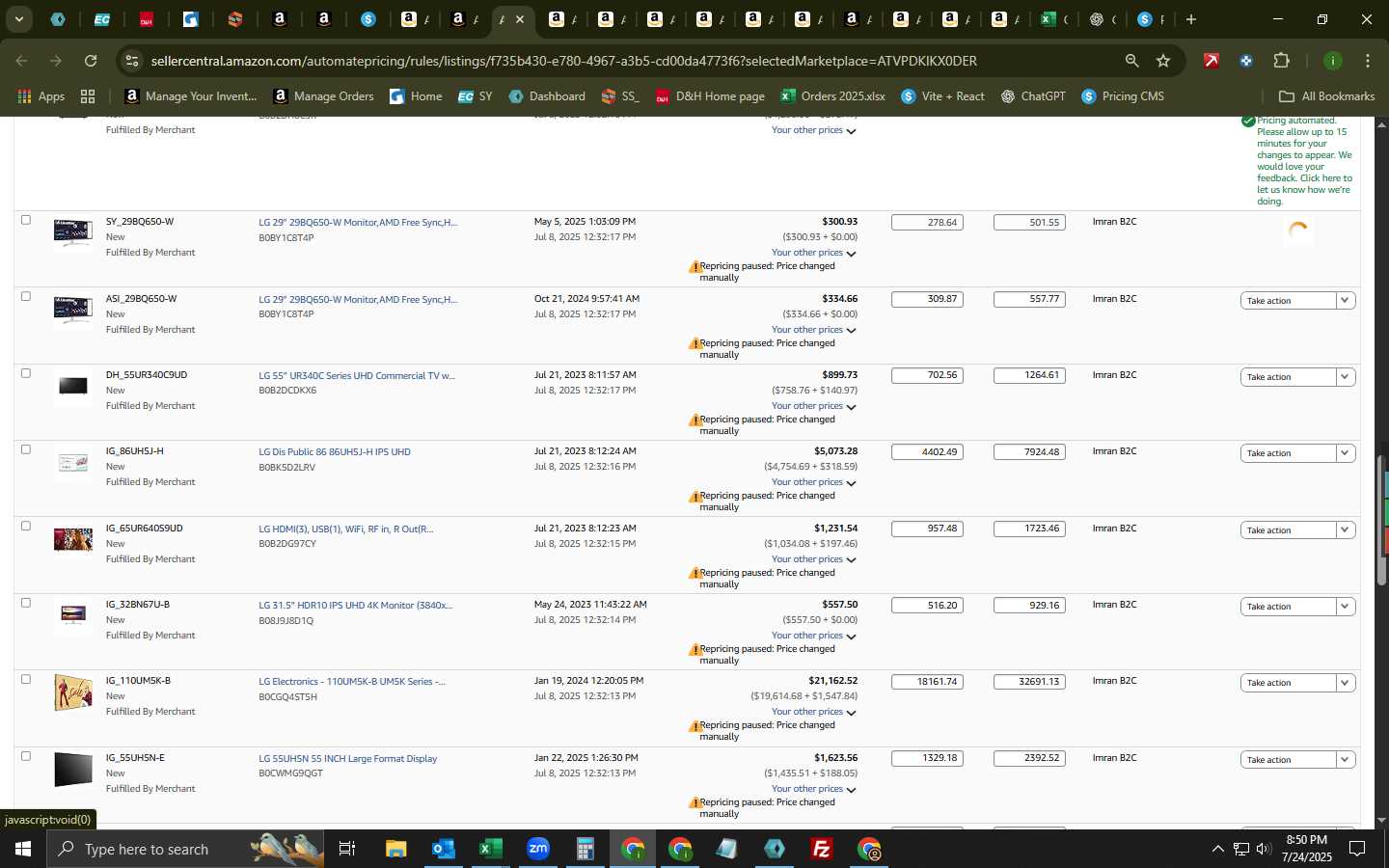Edit maximum price field 32691.13
Image resolution: width=1389 pixels, height=868 pixels.
click(x=1029, y=682)
